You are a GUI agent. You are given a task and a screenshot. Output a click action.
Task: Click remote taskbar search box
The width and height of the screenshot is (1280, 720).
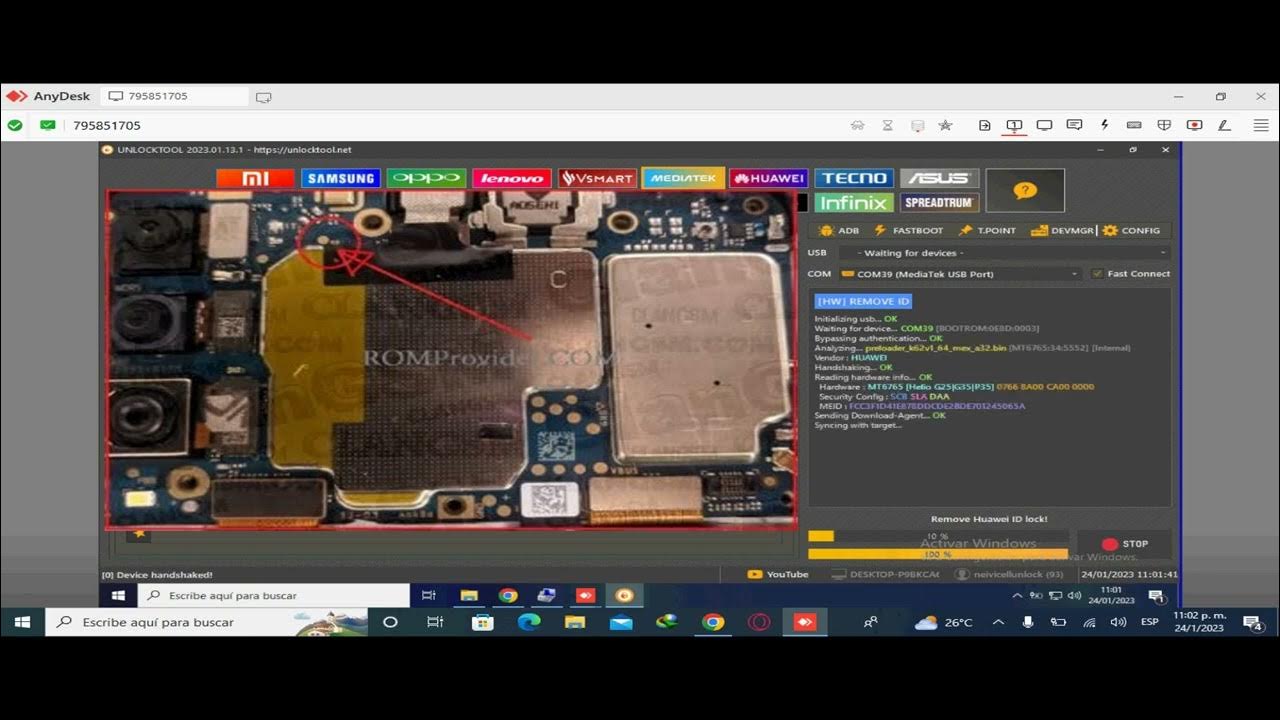click(x=274, y=595)
